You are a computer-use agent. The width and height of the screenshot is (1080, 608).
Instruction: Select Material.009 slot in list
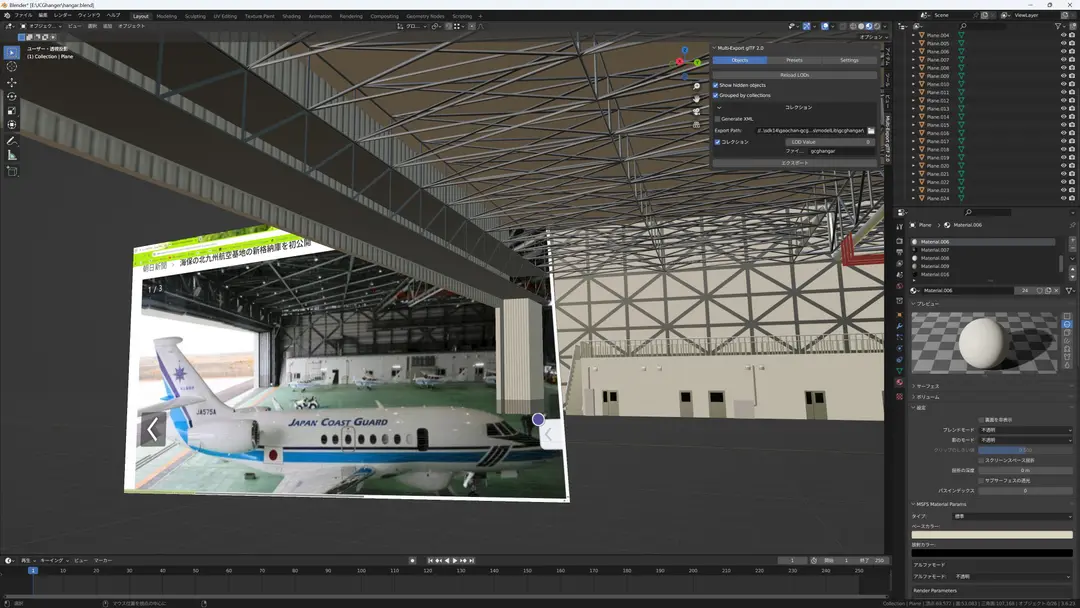coord(984,266)
